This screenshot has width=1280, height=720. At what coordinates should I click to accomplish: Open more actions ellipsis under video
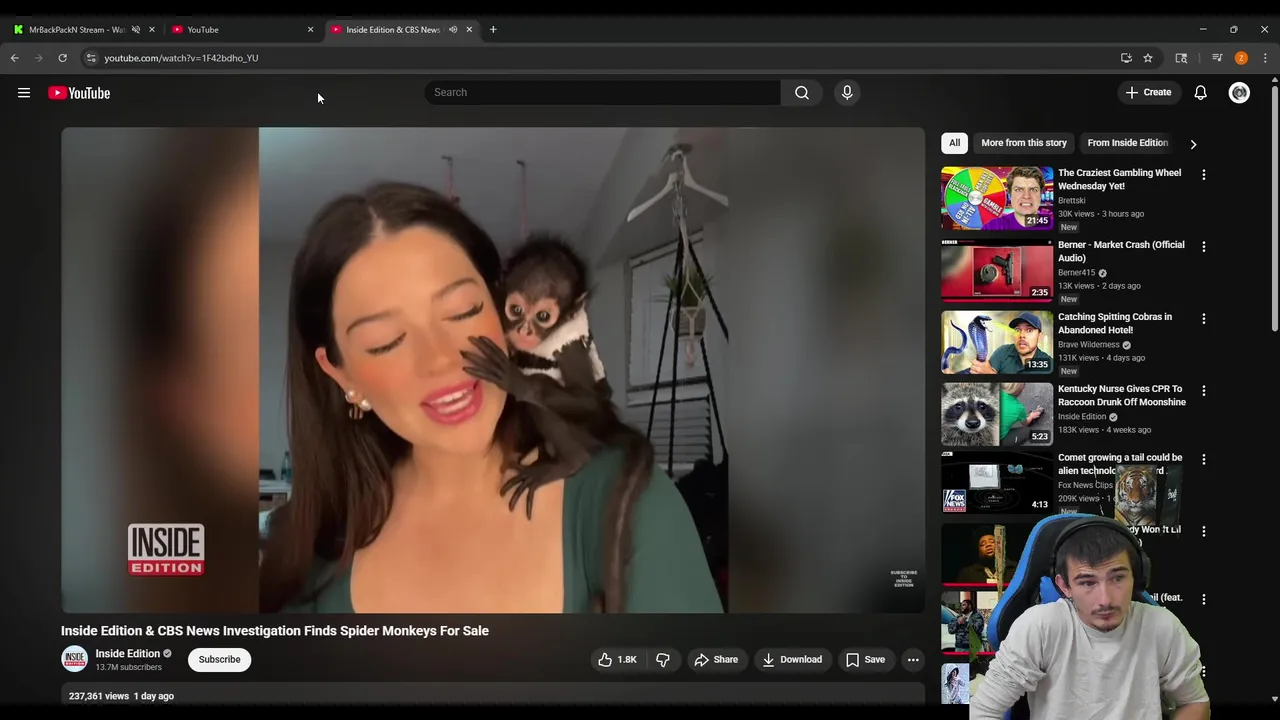(x=913, y=660)
